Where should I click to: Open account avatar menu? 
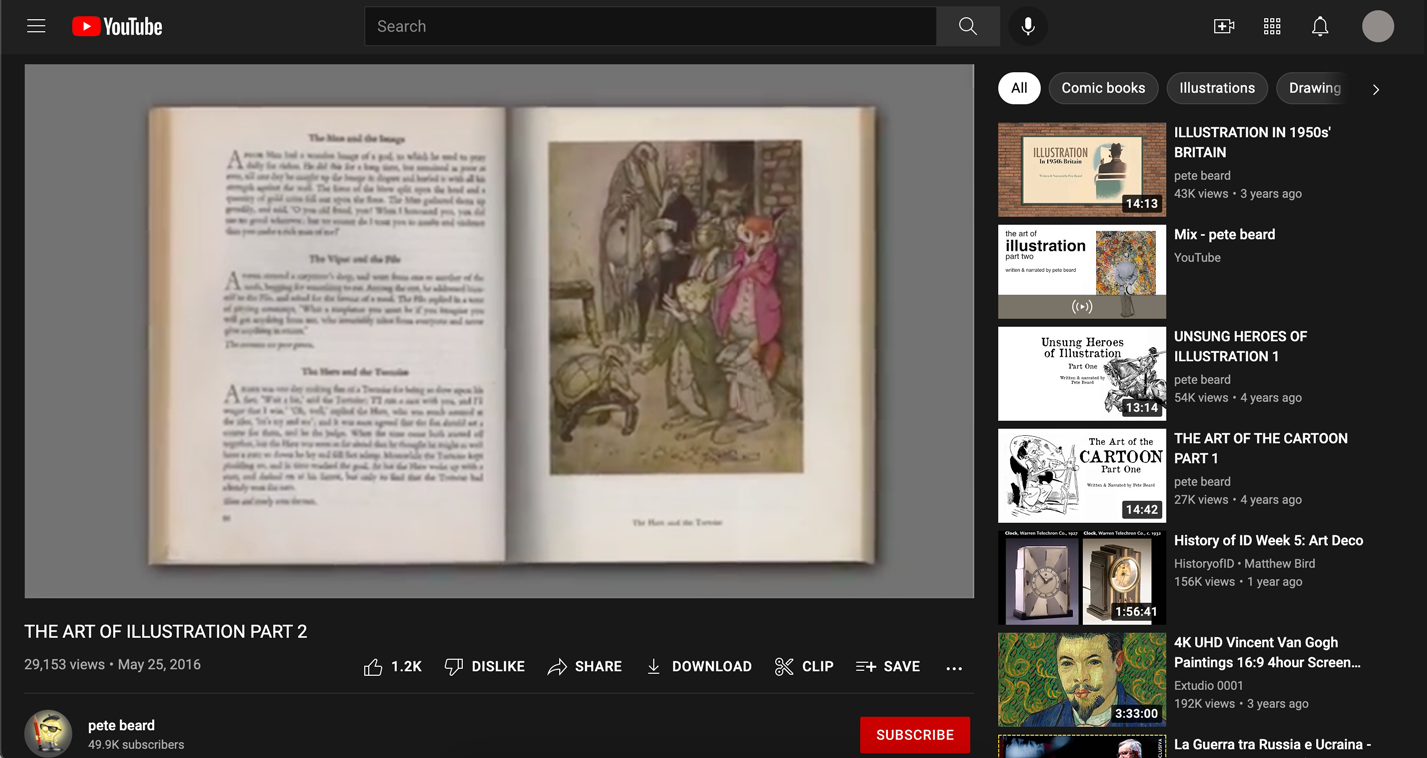pos(1378,26)
